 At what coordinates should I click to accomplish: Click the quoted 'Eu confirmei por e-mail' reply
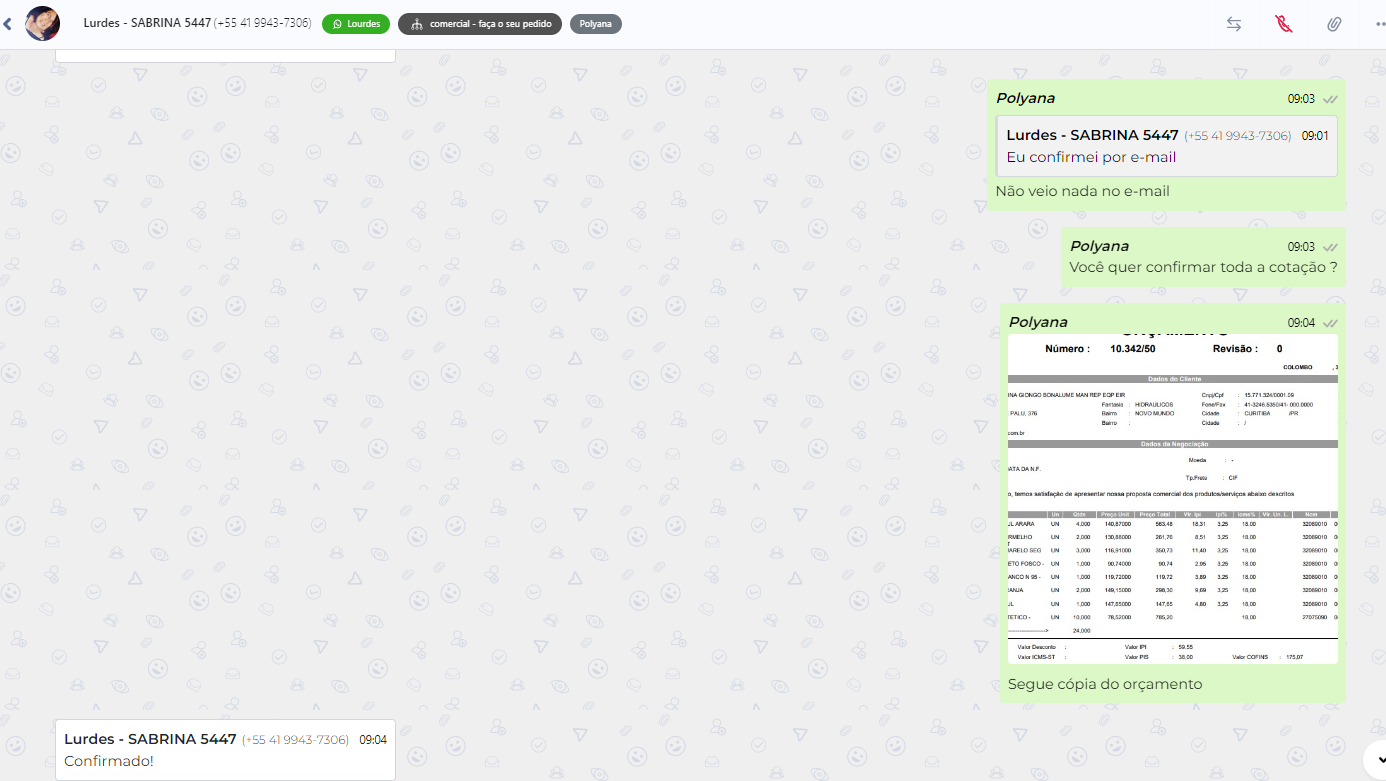[1167, 146]
